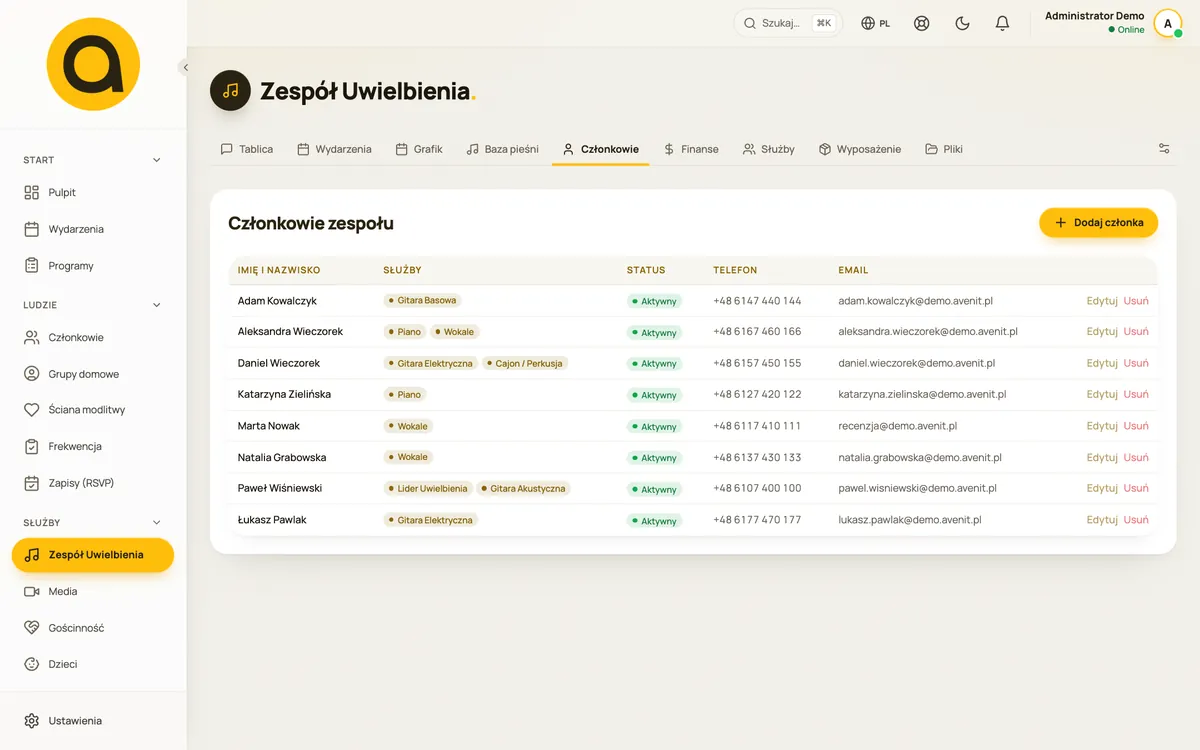Click the Cajon / Perkusja tag

[x=525, y=363]
